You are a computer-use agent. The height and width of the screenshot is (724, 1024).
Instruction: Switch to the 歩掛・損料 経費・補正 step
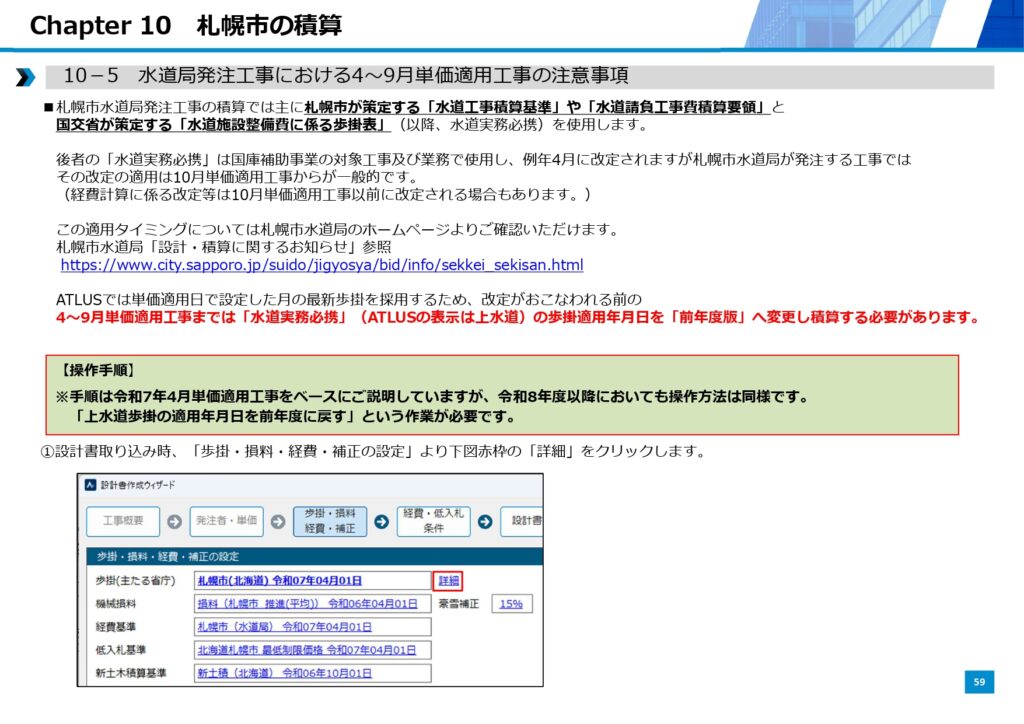pyautogui.click(x=329, y=521)
